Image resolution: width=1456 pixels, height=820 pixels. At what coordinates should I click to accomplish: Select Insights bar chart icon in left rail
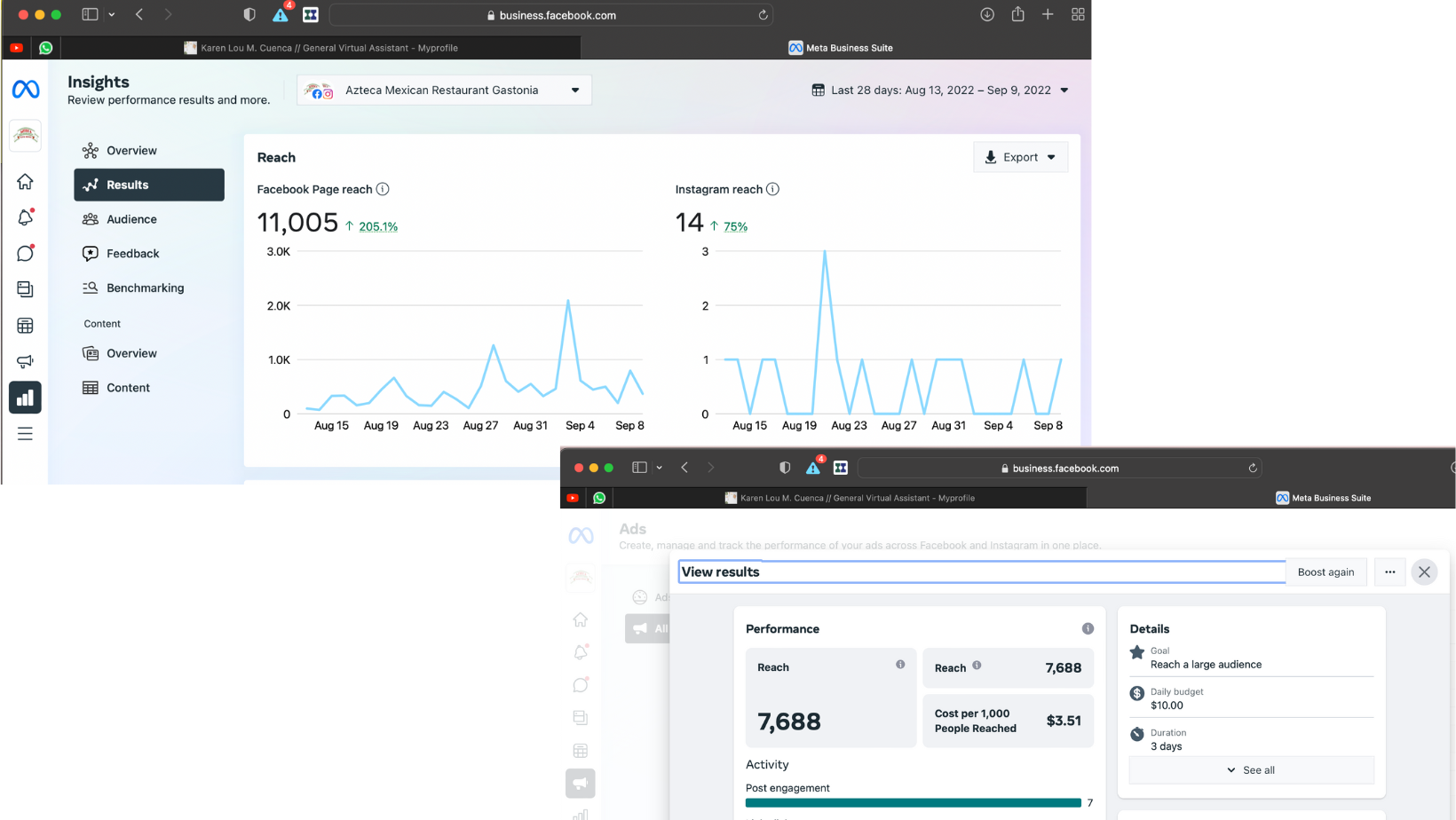pos(25,398)
